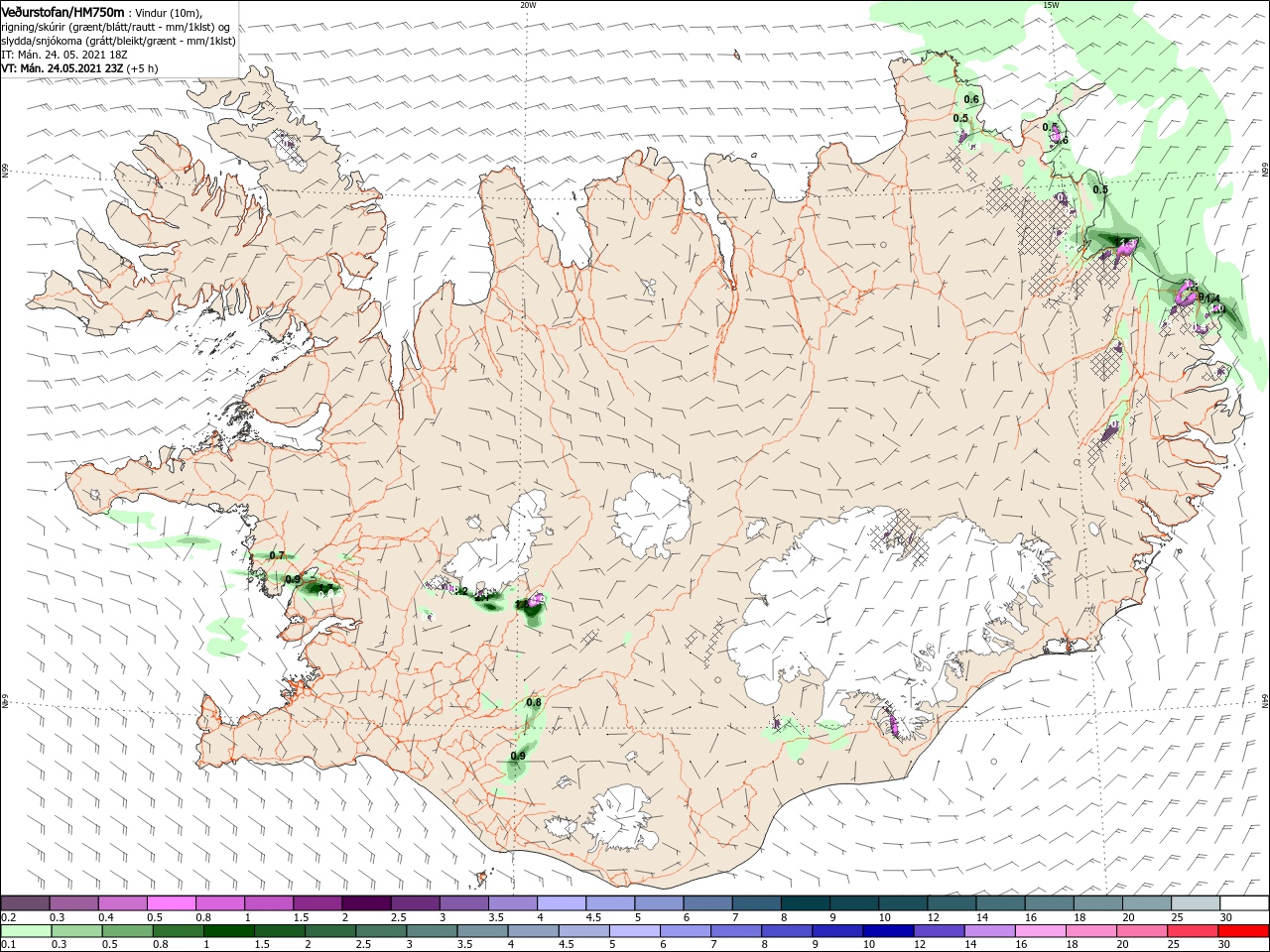
Task: Click the 20W longitude label
Action: coord(528,5)
